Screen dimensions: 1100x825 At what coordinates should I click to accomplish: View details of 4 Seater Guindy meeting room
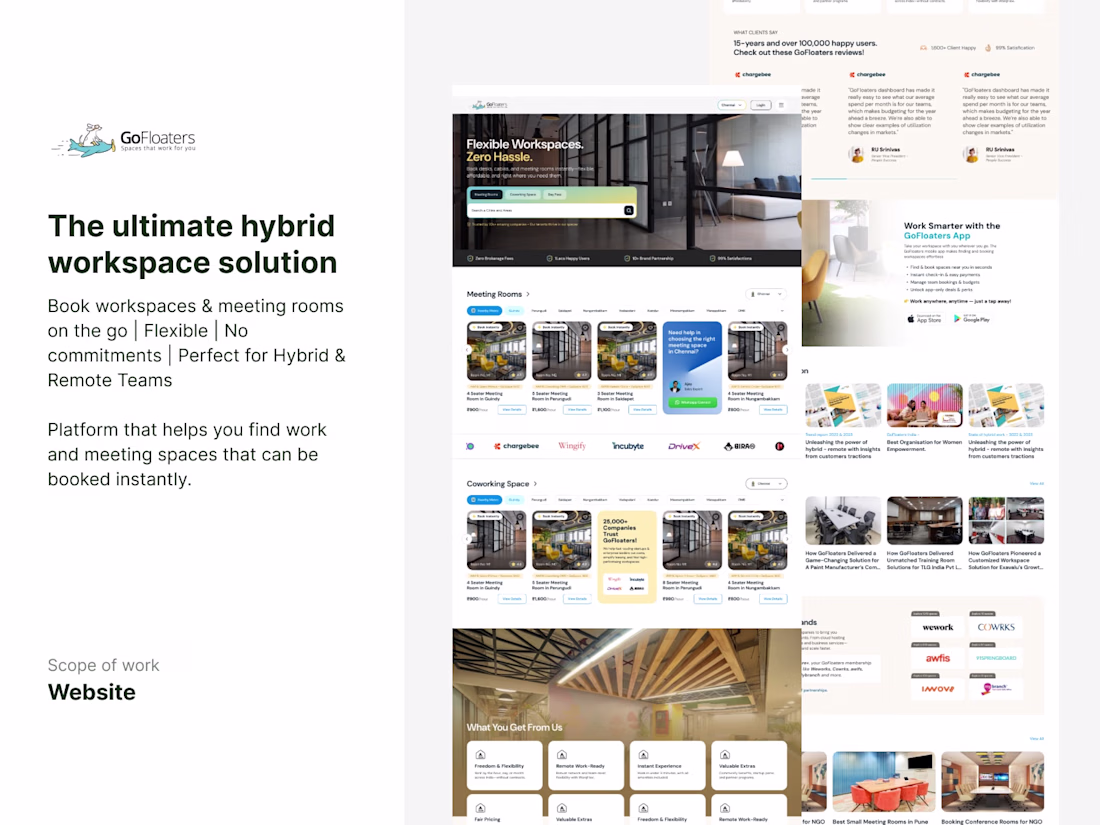click(x=511, y=410)
